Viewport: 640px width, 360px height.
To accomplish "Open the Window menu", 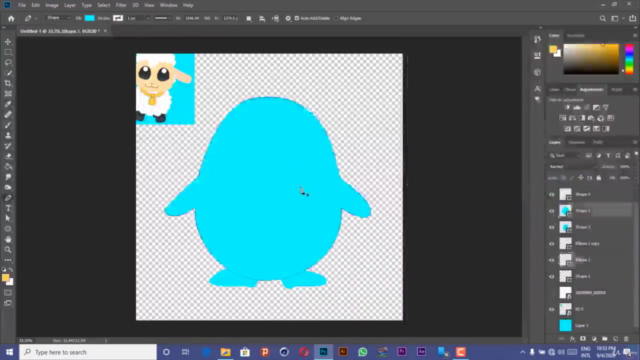I will click(169, 5).
